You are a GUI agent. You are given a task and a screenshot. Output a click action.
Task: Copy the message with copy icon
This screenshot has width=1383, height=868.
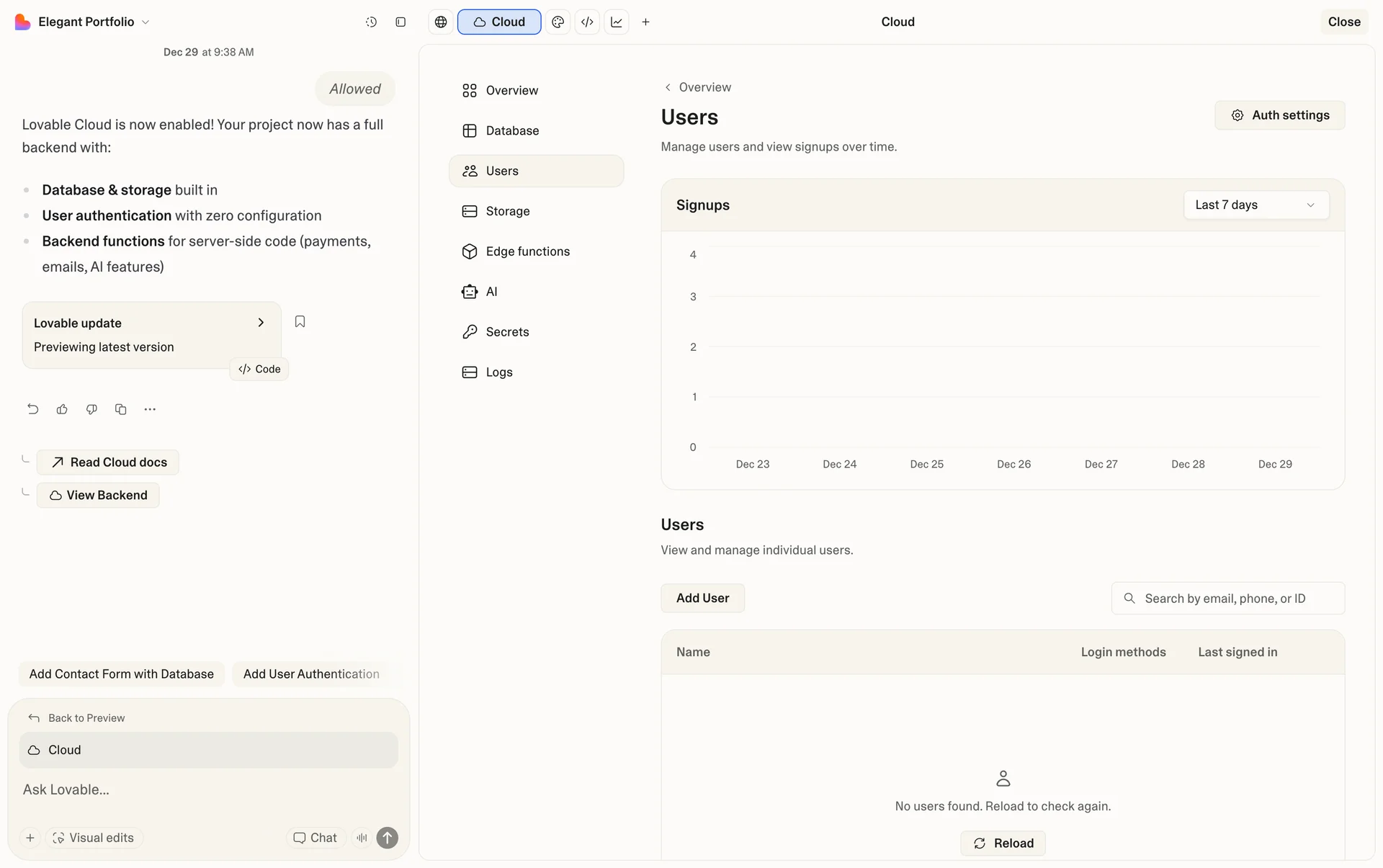click(120, 409)
